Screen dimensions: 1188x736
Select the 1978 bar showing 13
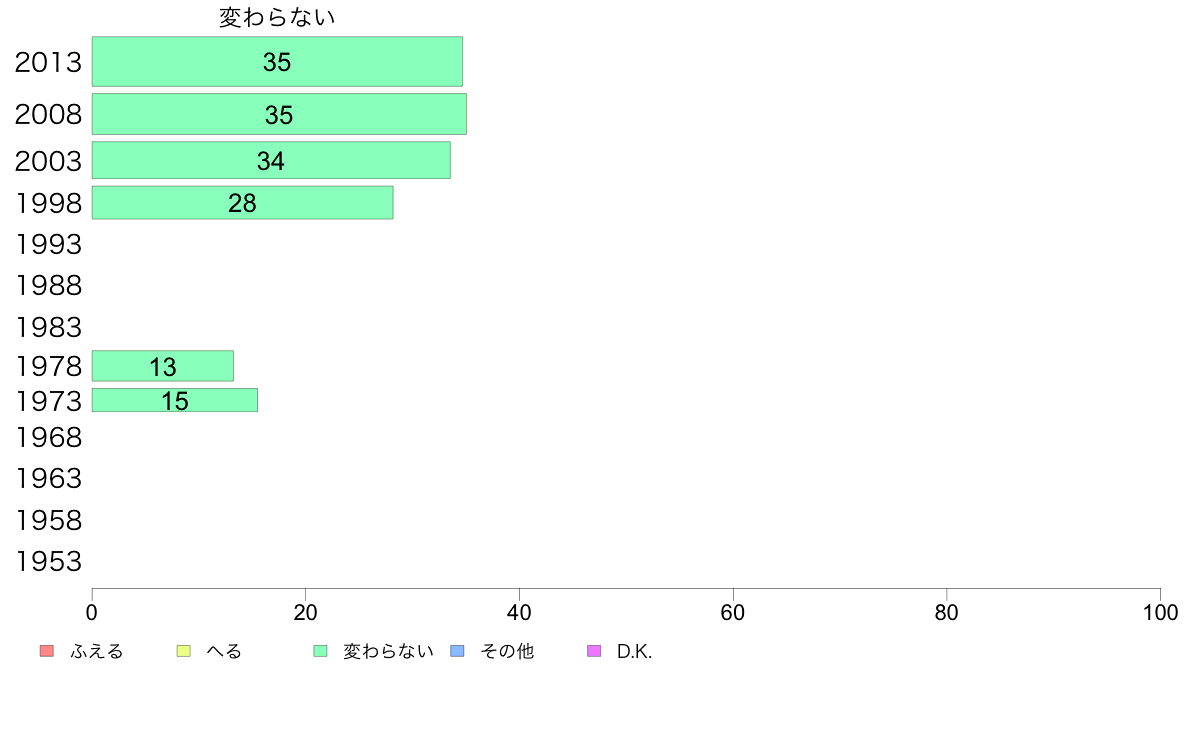163,366
